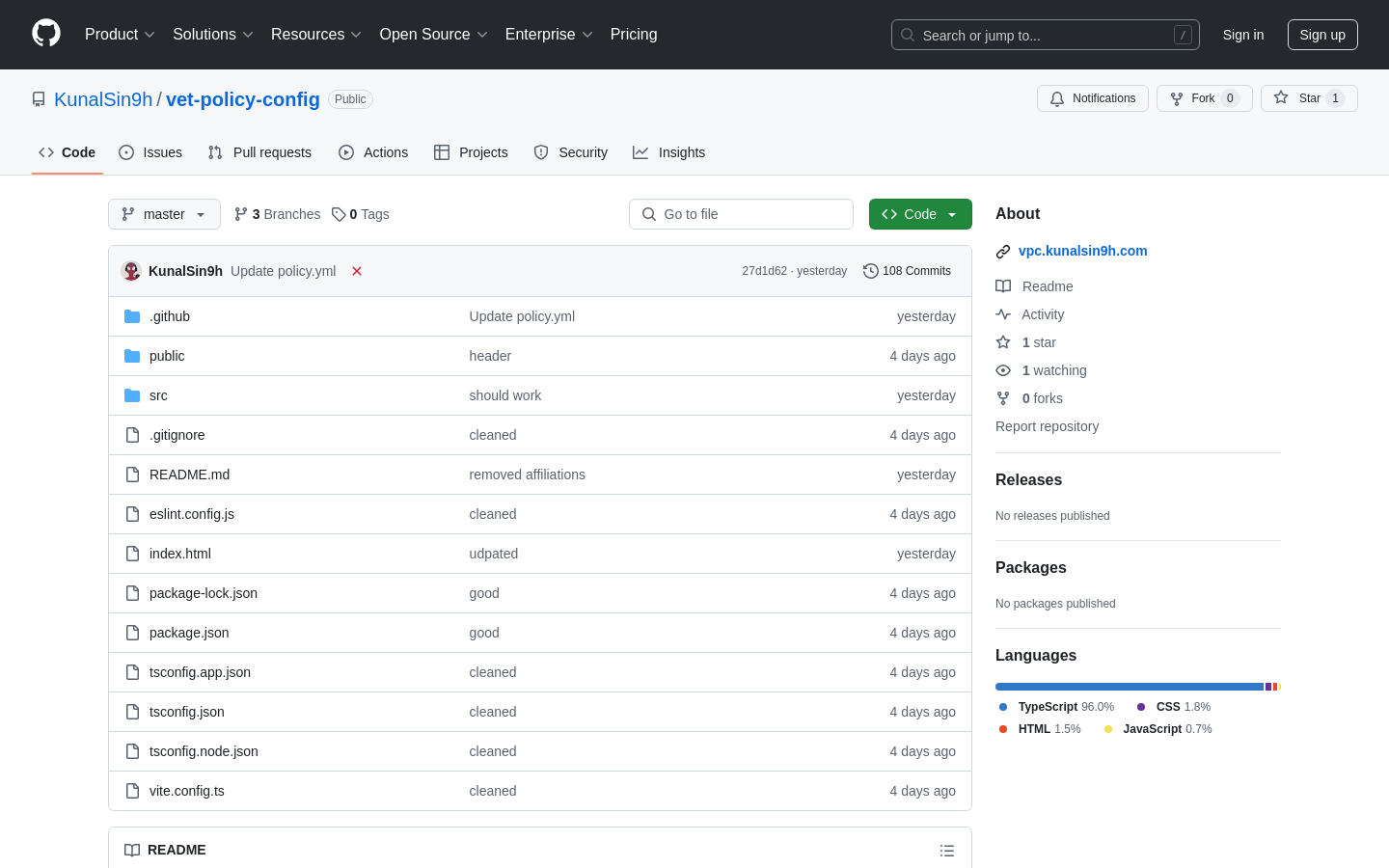Click the book icon in README header
This screenshot has width=1389, height=868.
coord(132,850)
